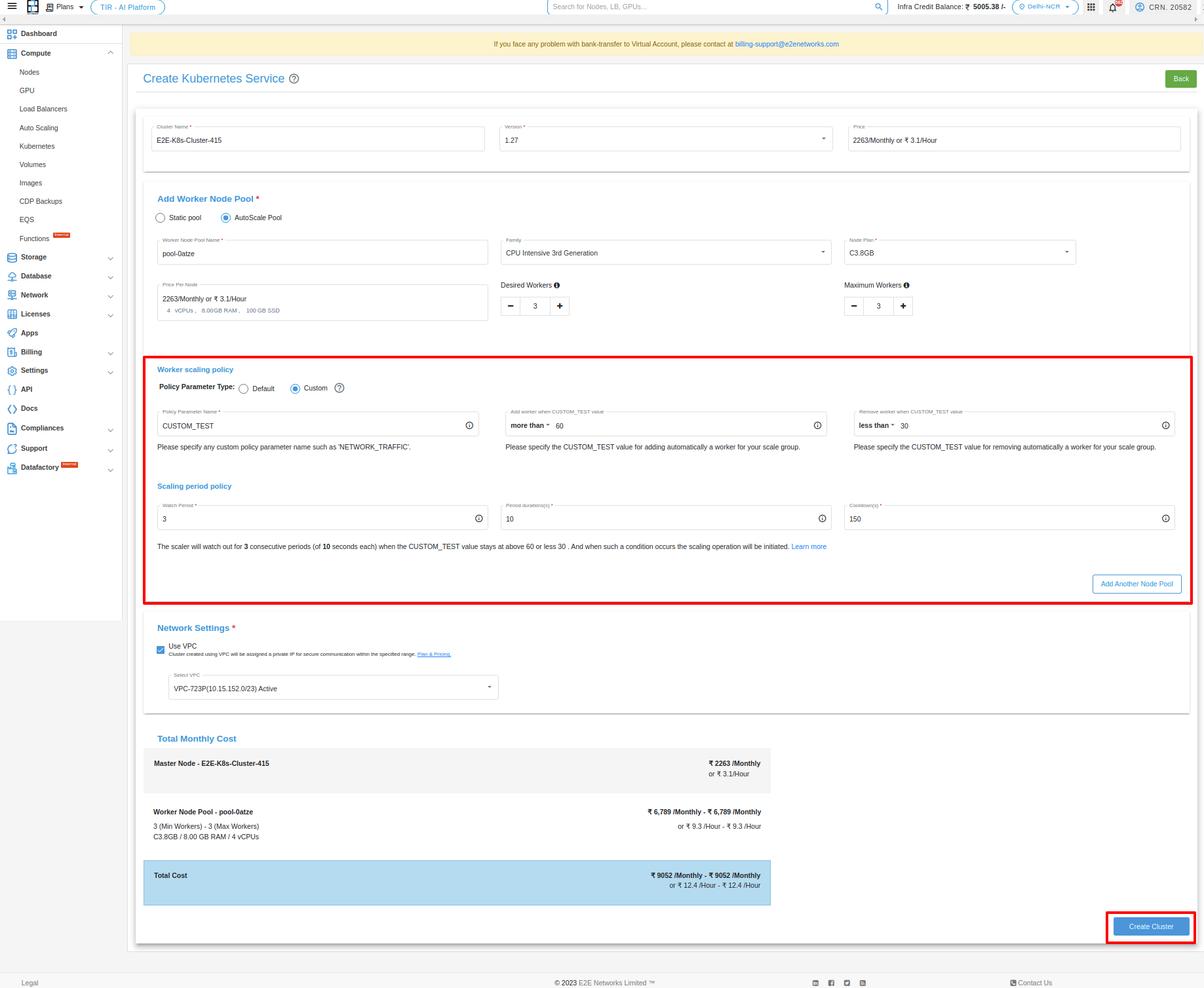
Task: Click the help icon beside Create Kubernetes Service
Action: (x=294, y=79)
